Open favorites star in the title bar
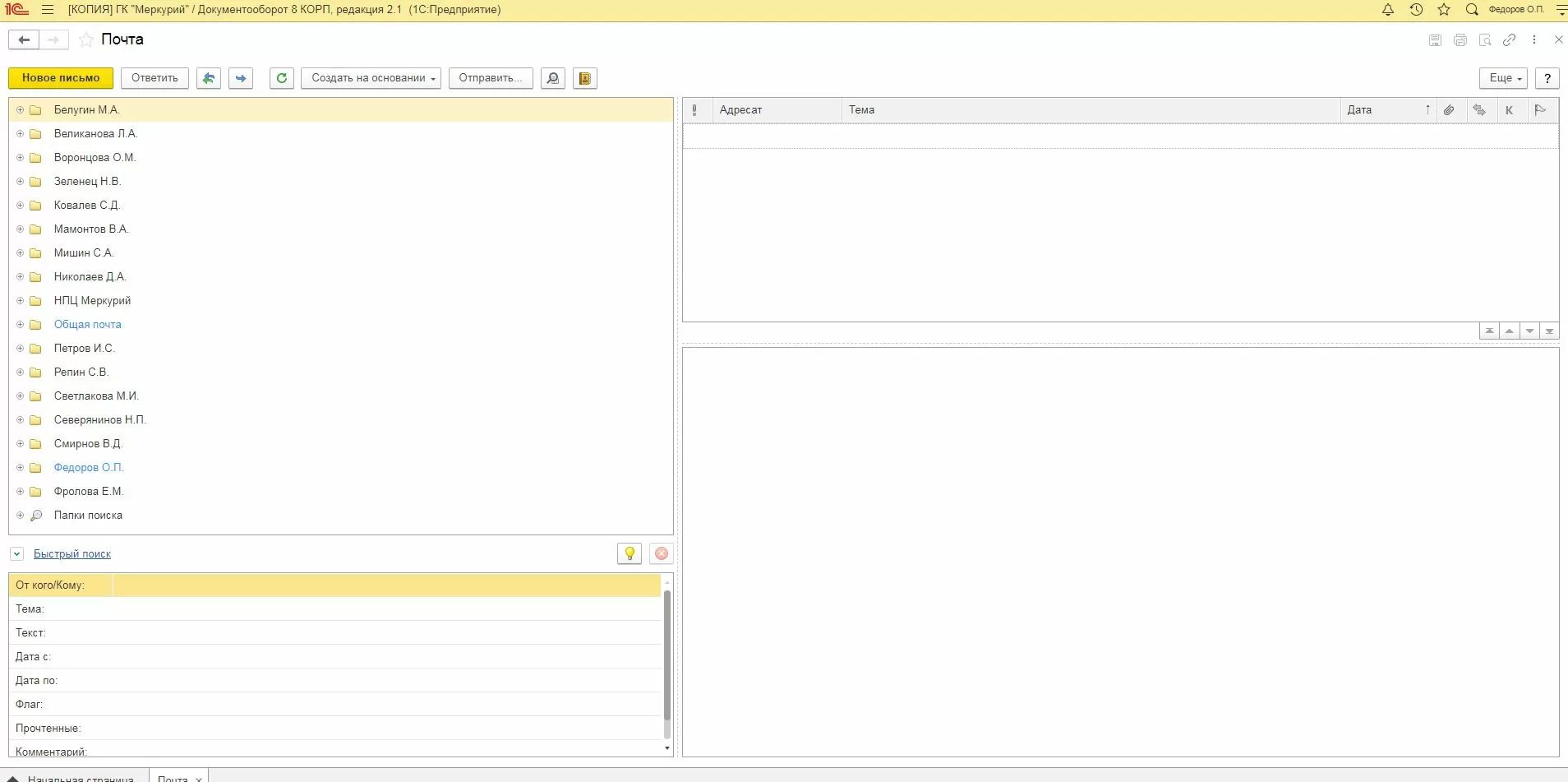Viewport: 1568px width, 782px height. 1444,10
